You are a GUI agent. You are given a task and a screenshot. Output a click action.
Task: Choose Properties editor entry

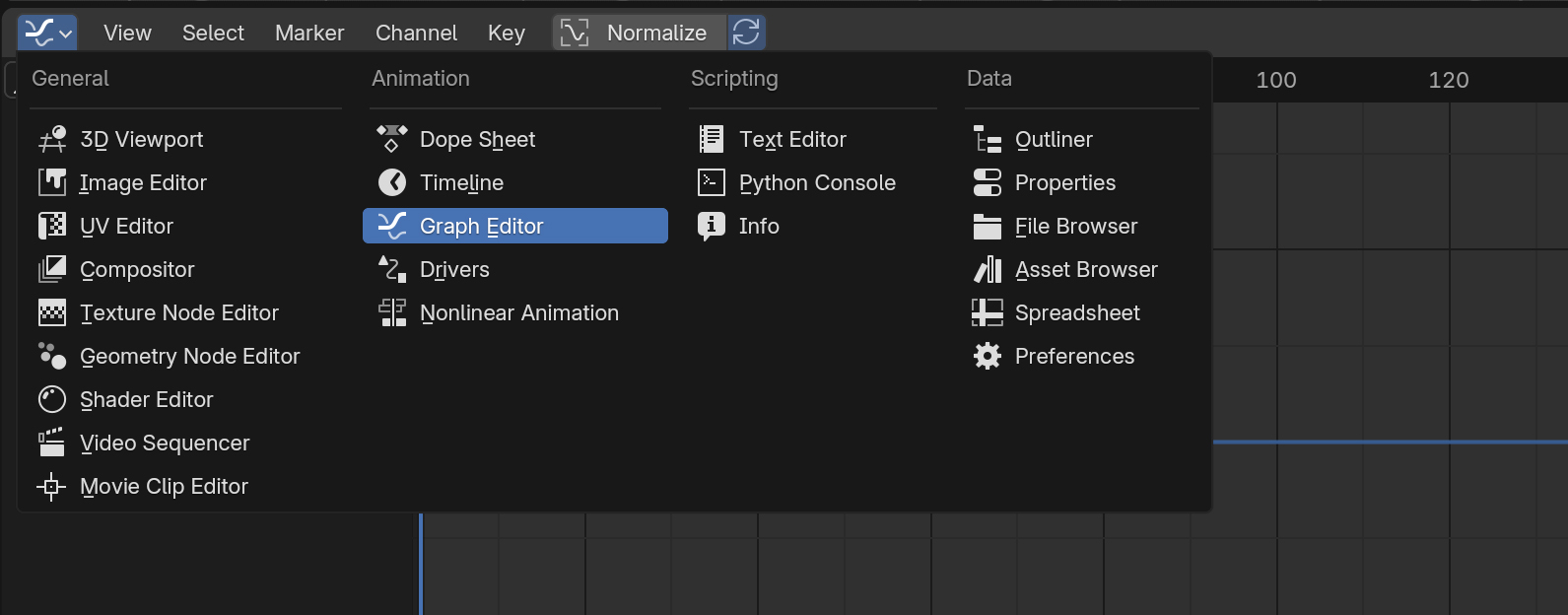pyautogui.click(x=1082, y=182)
